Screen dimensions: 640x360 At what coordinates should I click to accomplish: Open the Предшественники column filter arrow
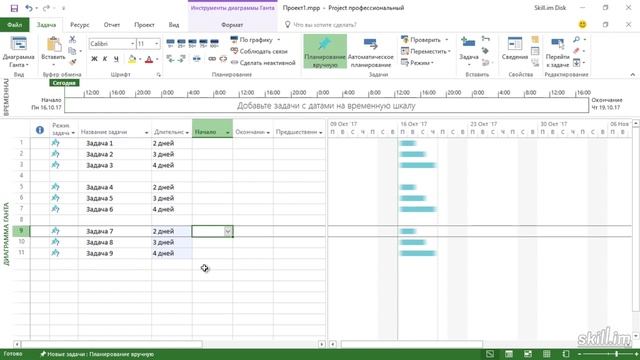[321, 133]
